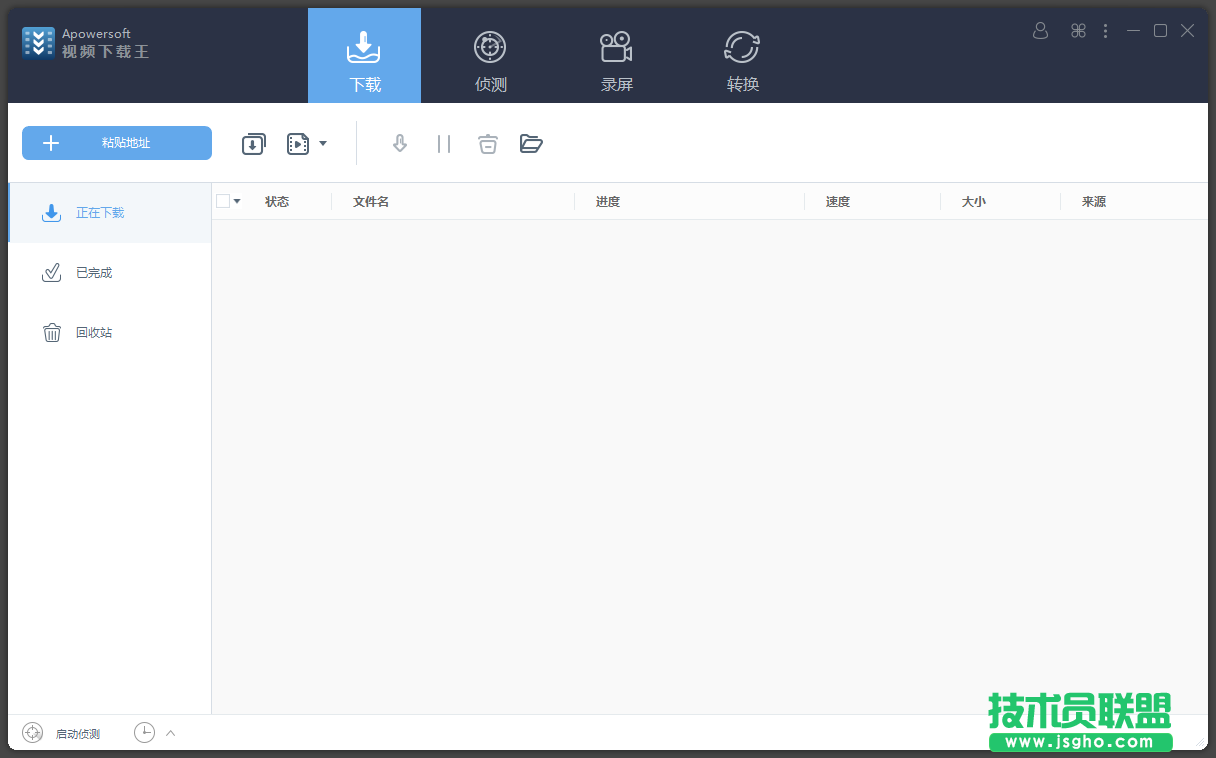
Task: Click the 文件名 column header
Action: [x=371, y=202]
